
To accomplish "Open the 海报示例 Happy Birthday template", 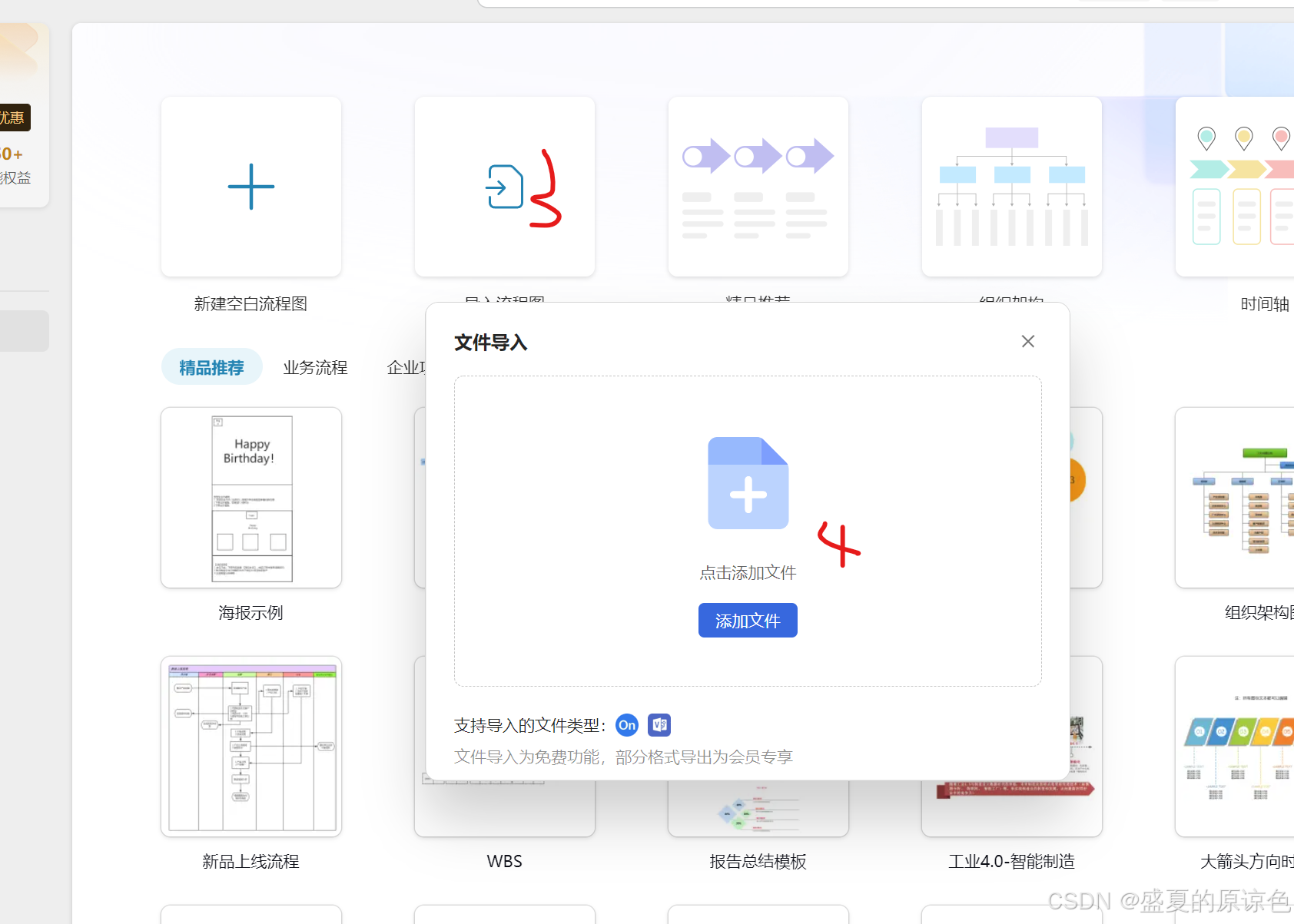I will pyautogui.click(x=251, y=498).
